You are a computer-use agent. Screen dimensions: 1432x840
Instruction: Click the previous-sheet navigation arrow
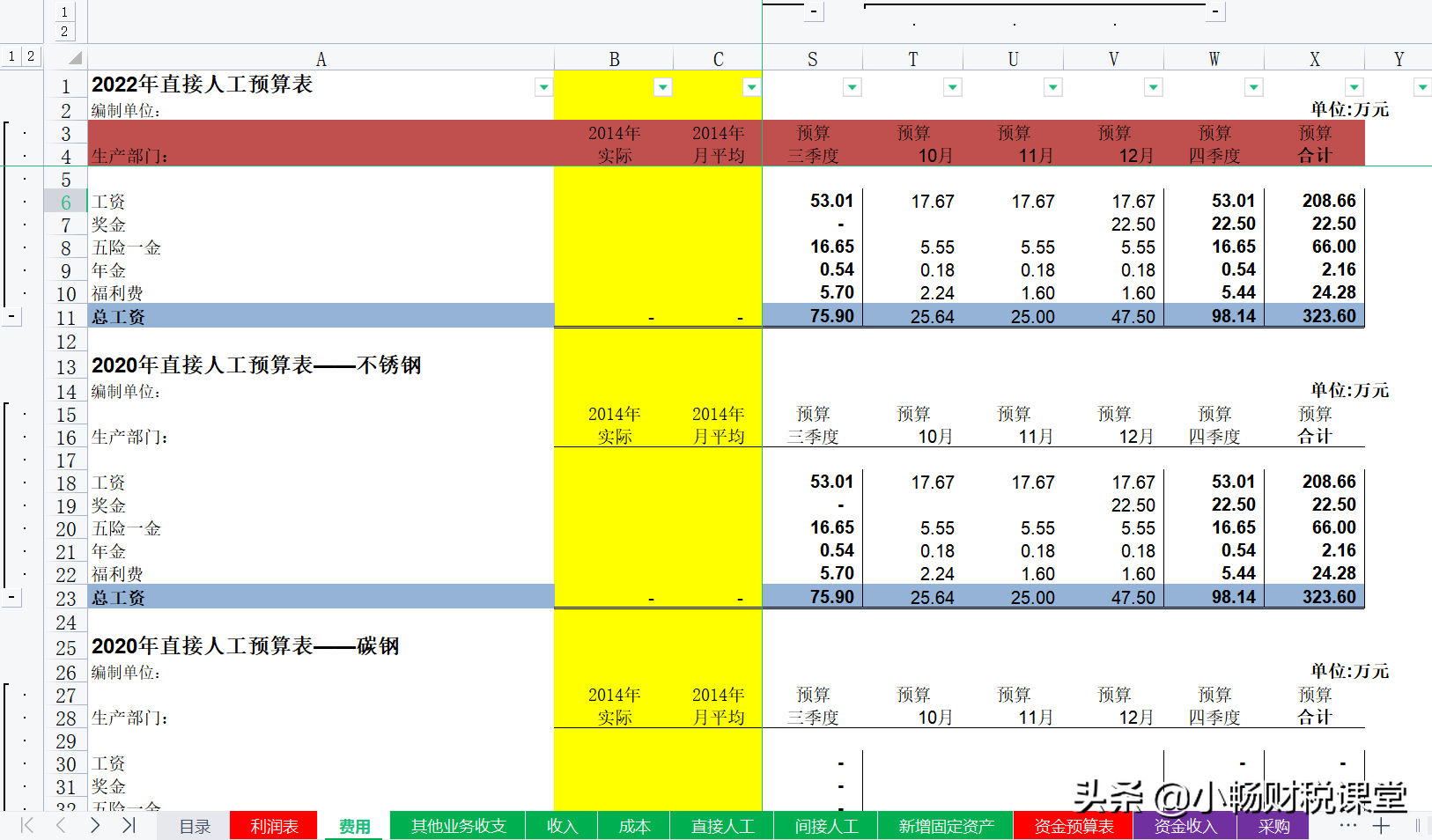tap(60, 826)
